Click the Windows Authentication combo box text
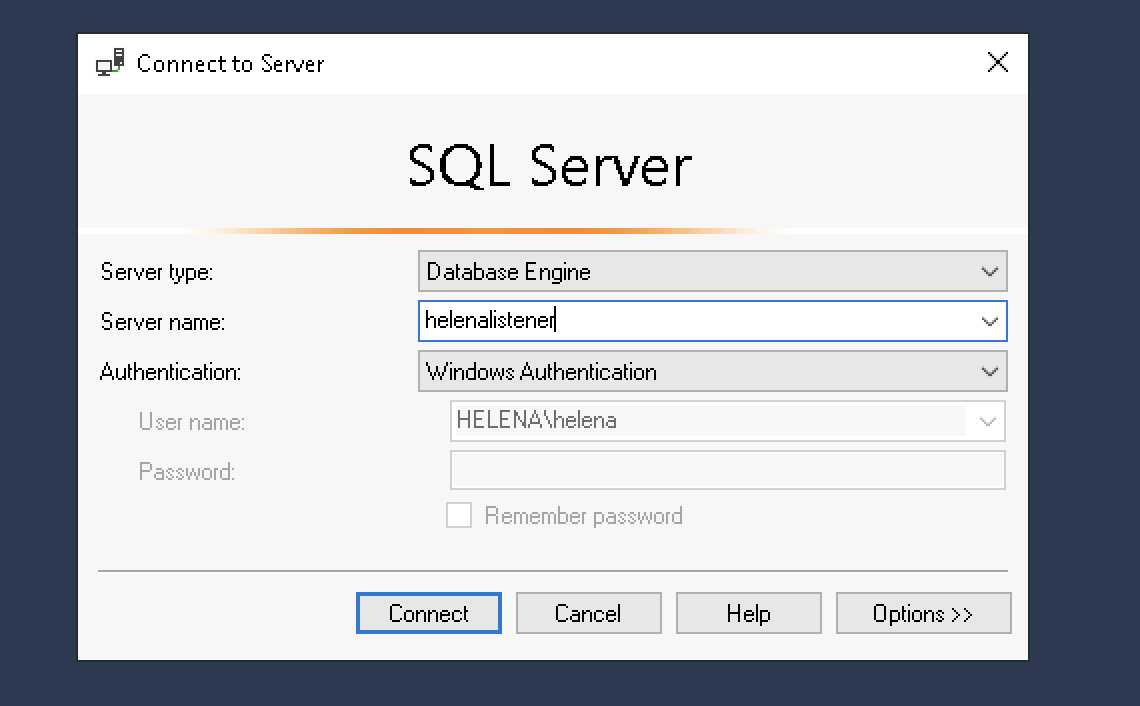Image resolution: width=1140 pixels, height=706 pixels. coord(541,372)
